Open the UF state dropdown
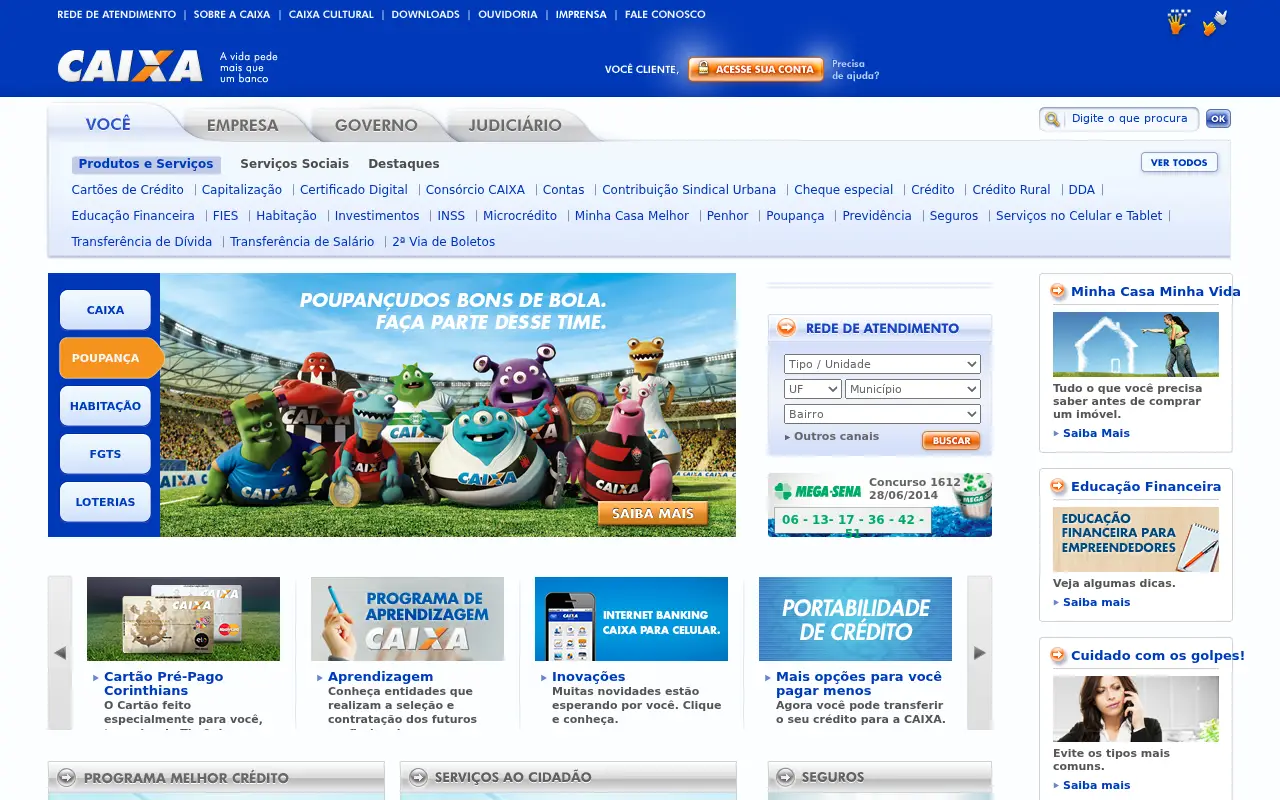This screenshot has width=1280, height=800. (813, 389)
